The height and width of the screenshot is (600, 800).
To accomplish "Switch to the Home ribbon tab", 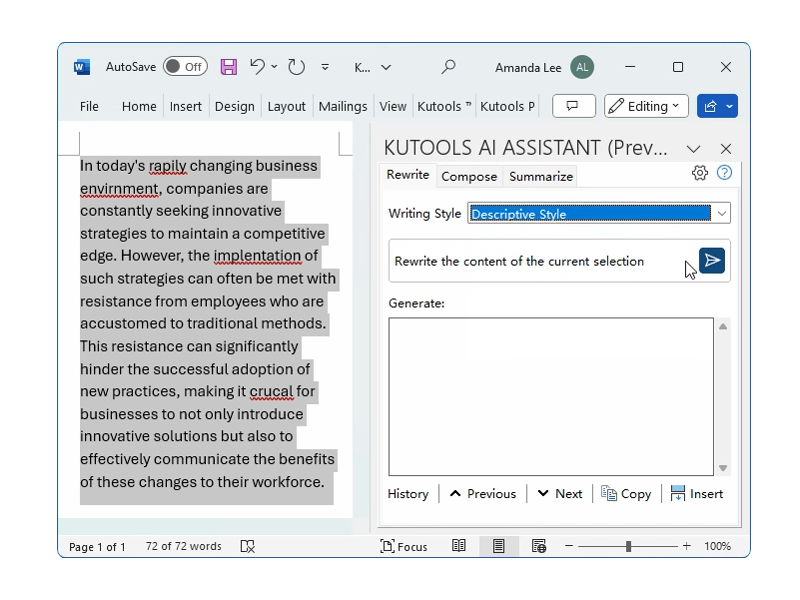I will pyautogui.click(x=139, y=106).
